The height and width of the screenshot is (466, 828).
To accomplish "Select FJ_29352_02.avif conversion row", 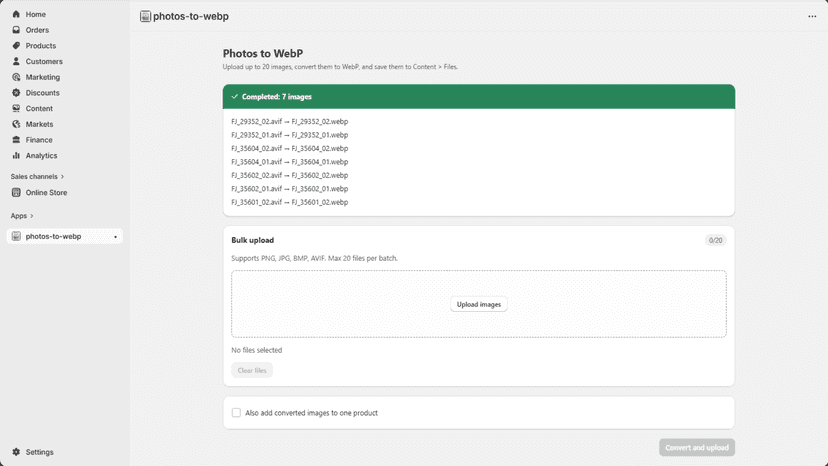I will [x=289, y=122].
